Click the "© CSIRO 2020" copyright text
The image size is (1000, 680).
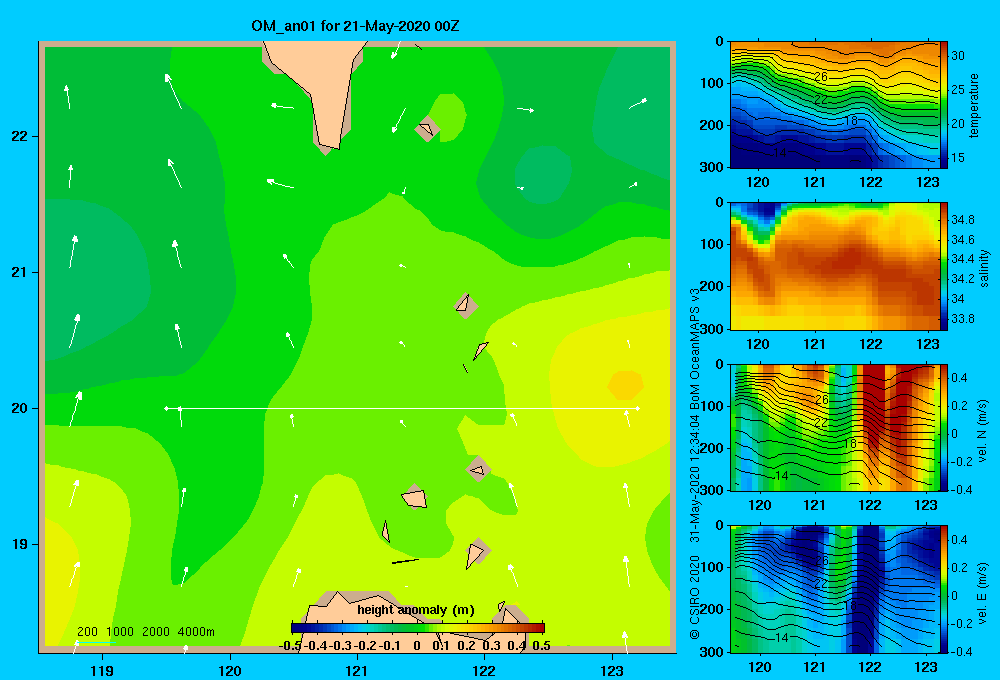(695, 597)
